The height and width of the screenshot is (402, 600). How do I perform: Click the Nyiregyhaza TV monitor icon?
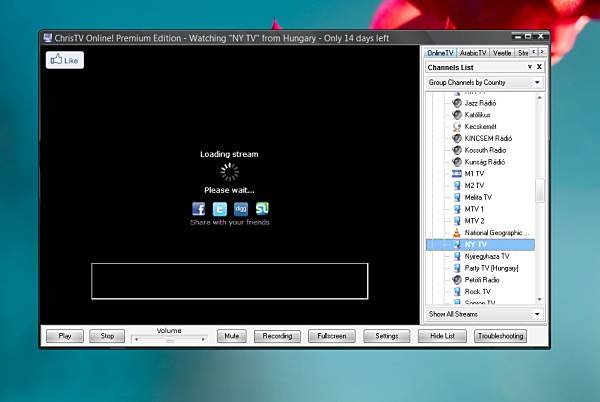point(457,256)
